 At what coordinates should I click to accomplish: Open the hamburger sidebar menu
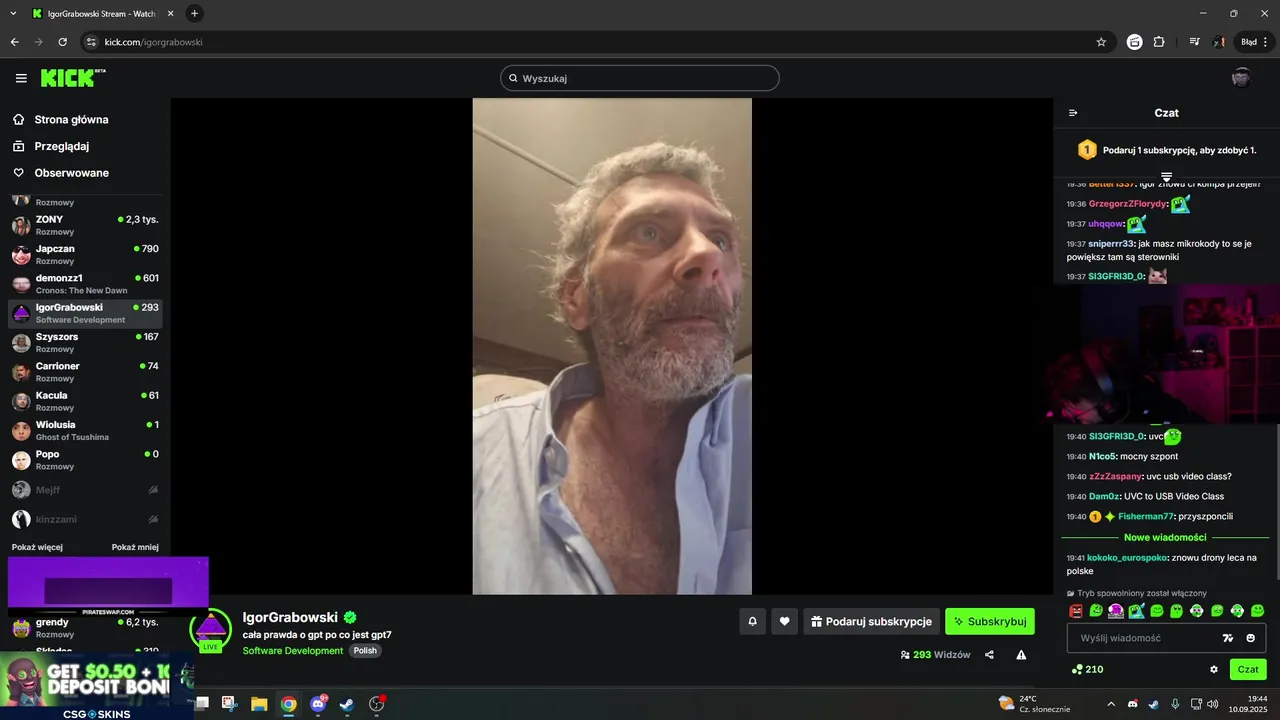(21, 78)
